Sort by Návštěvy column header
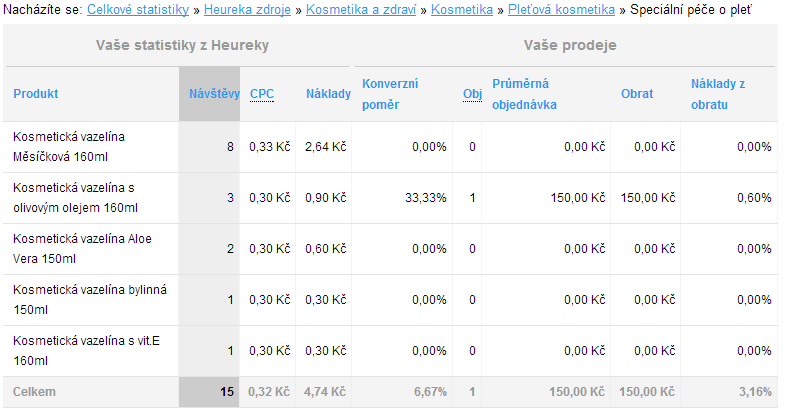This screenshot has height=416, width=794. coord(214,94)
